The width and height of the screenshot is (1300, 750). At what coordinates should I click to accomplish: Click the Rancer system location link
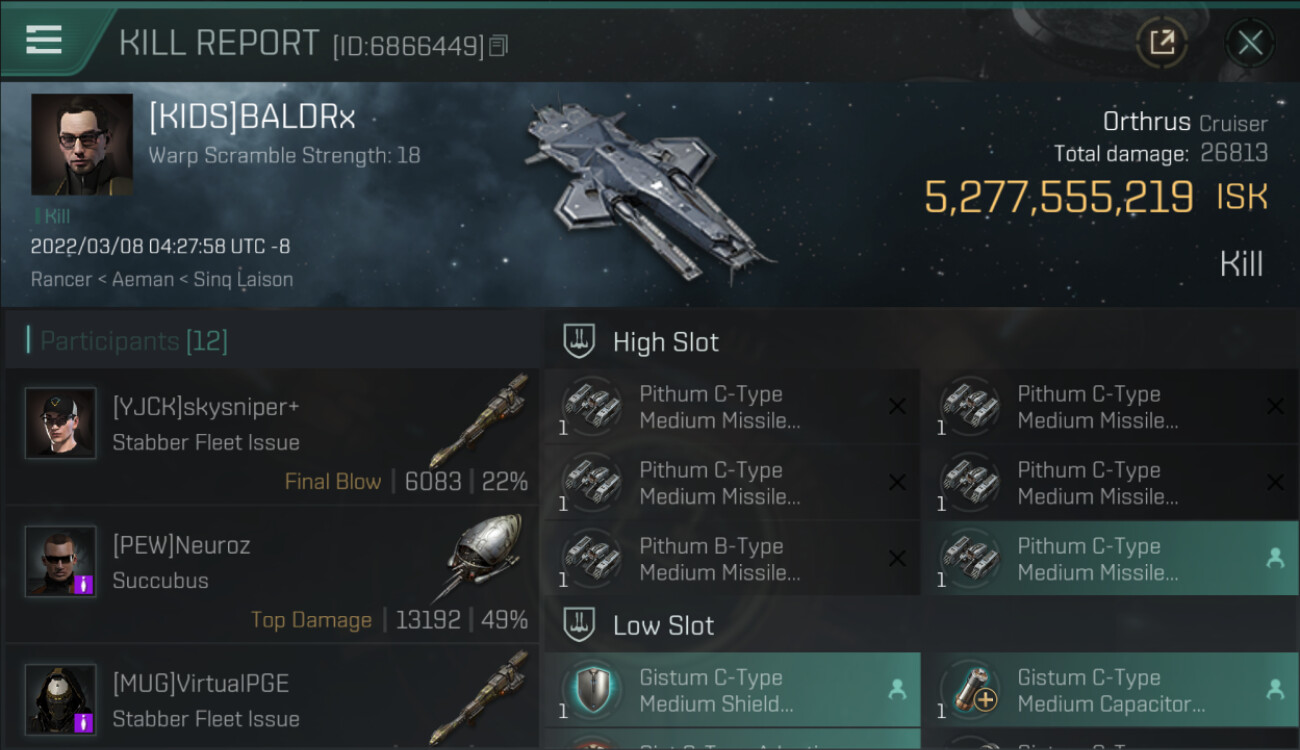(x=61, y=280)
